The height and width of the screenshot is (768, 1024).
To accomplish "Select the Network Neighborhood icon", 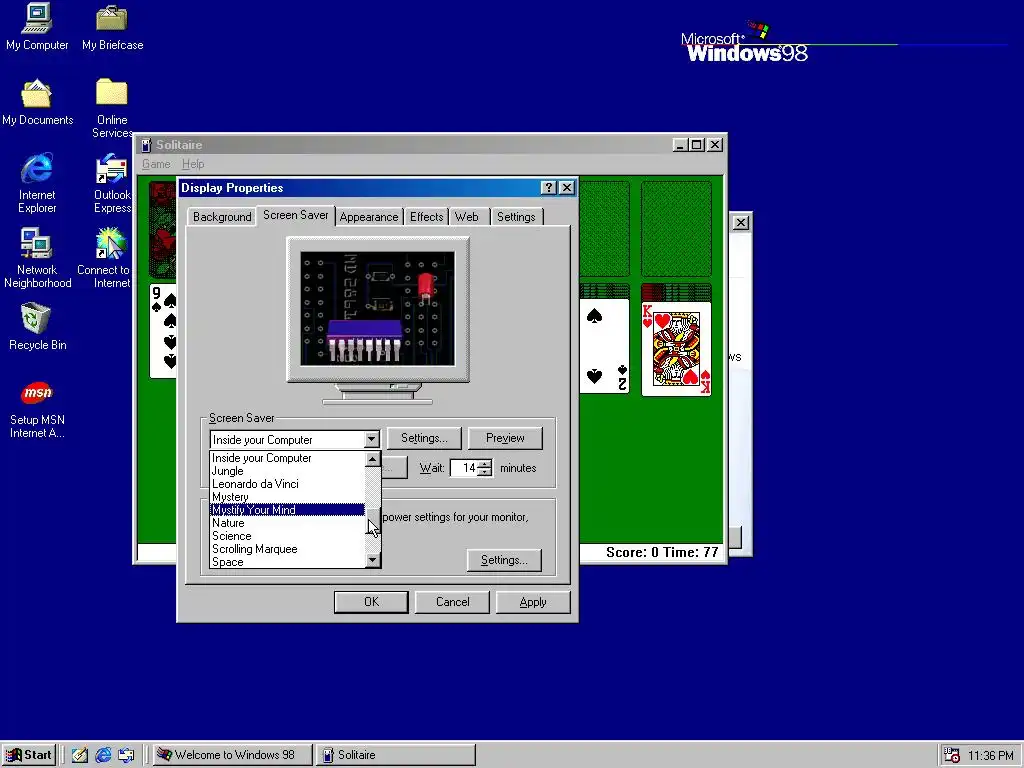I will (37, 258).
